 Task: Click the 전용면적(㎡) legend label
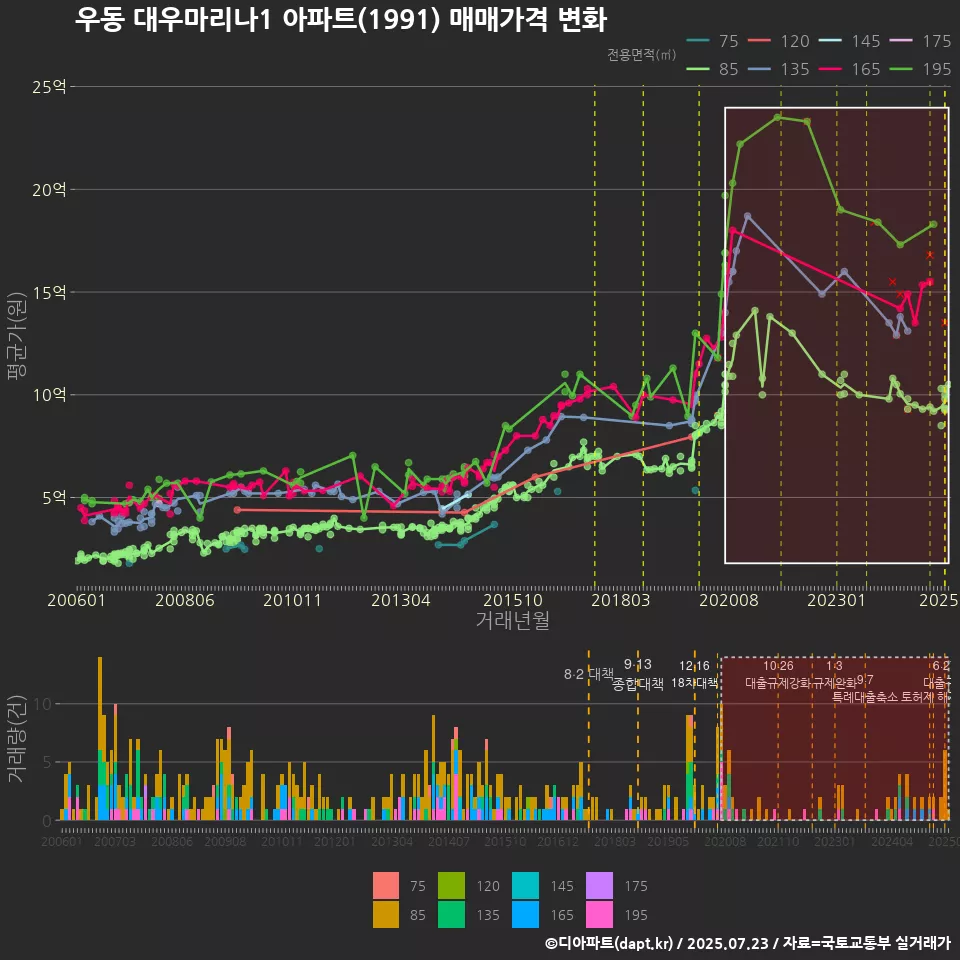pos(642,54)
